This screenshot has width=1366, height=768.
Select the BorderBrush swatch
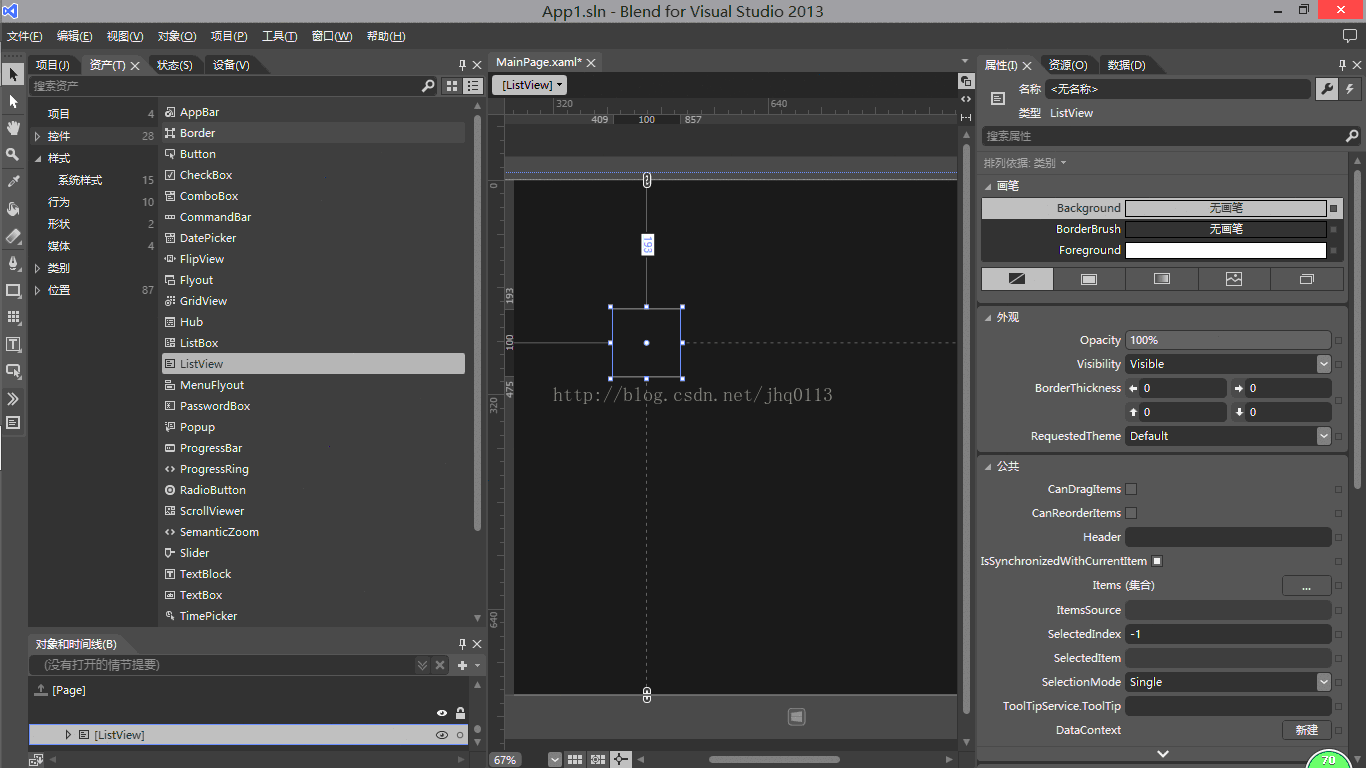coord(1226,229)
